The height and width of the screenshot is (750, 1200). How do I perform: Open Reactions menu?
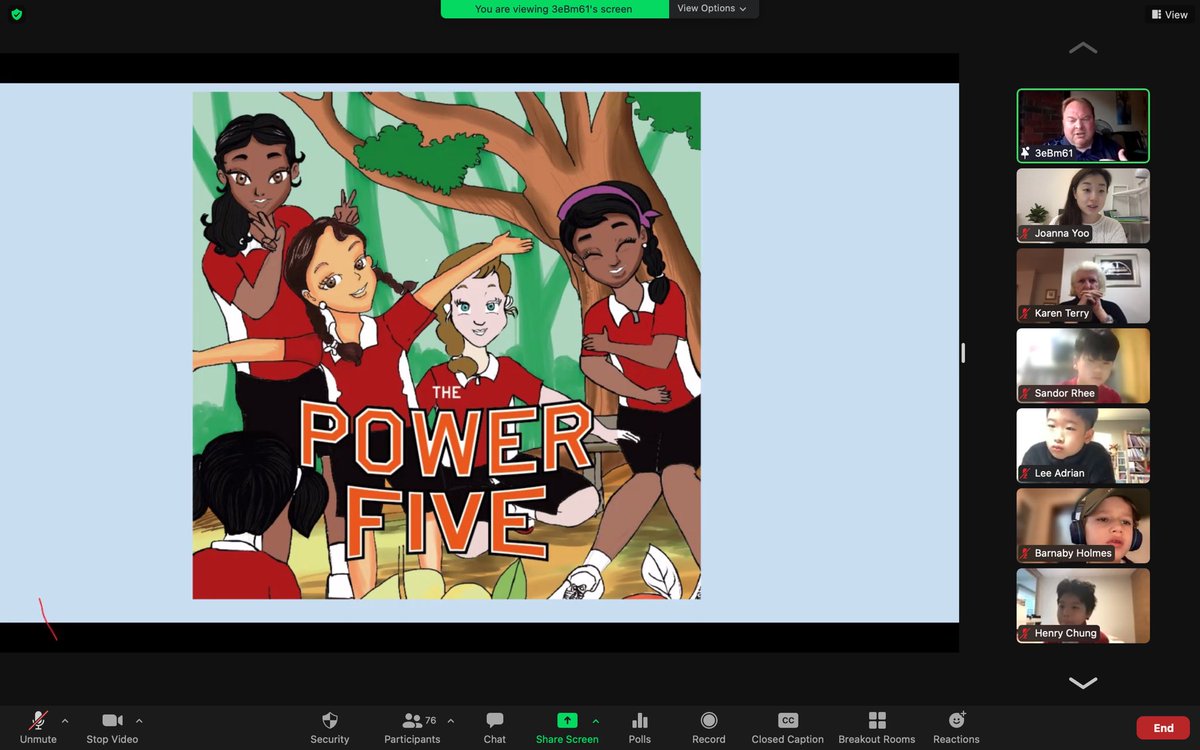pyautogui.click(x=957, y=727)
